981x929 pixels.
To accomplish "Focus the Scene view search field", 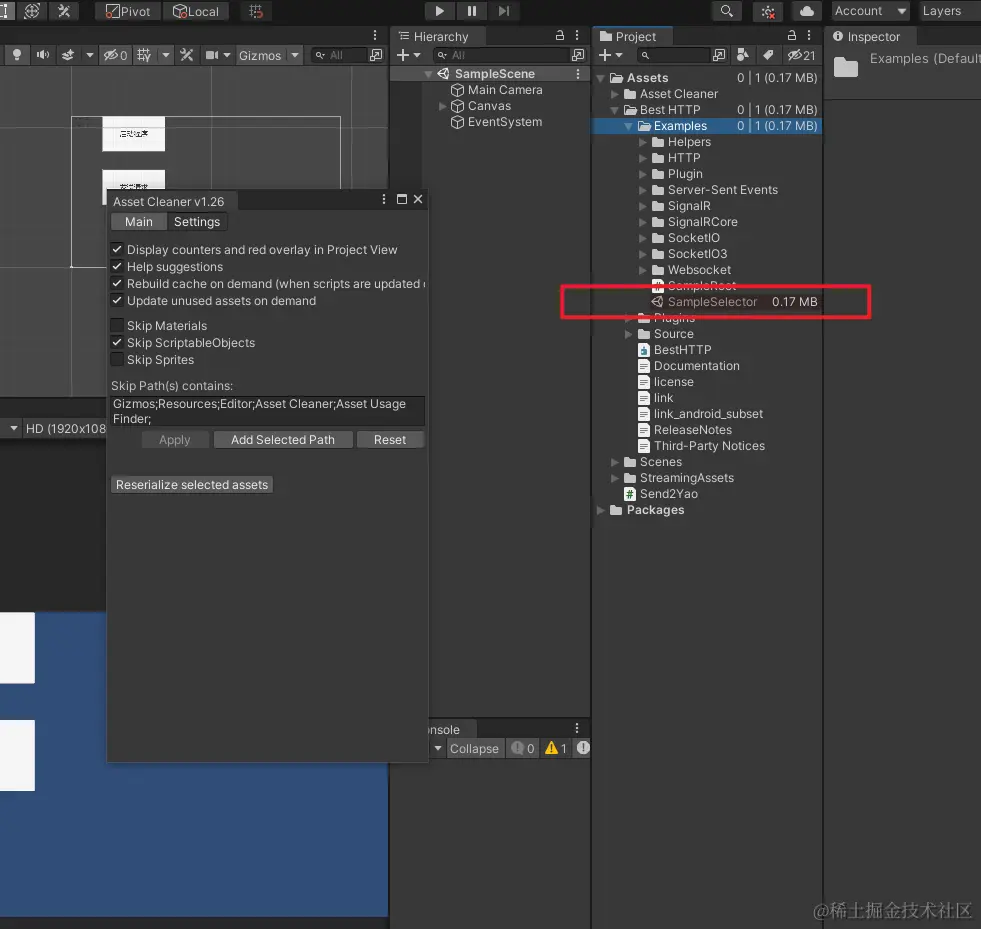I will pyautogui.click(x=338, y=55).
